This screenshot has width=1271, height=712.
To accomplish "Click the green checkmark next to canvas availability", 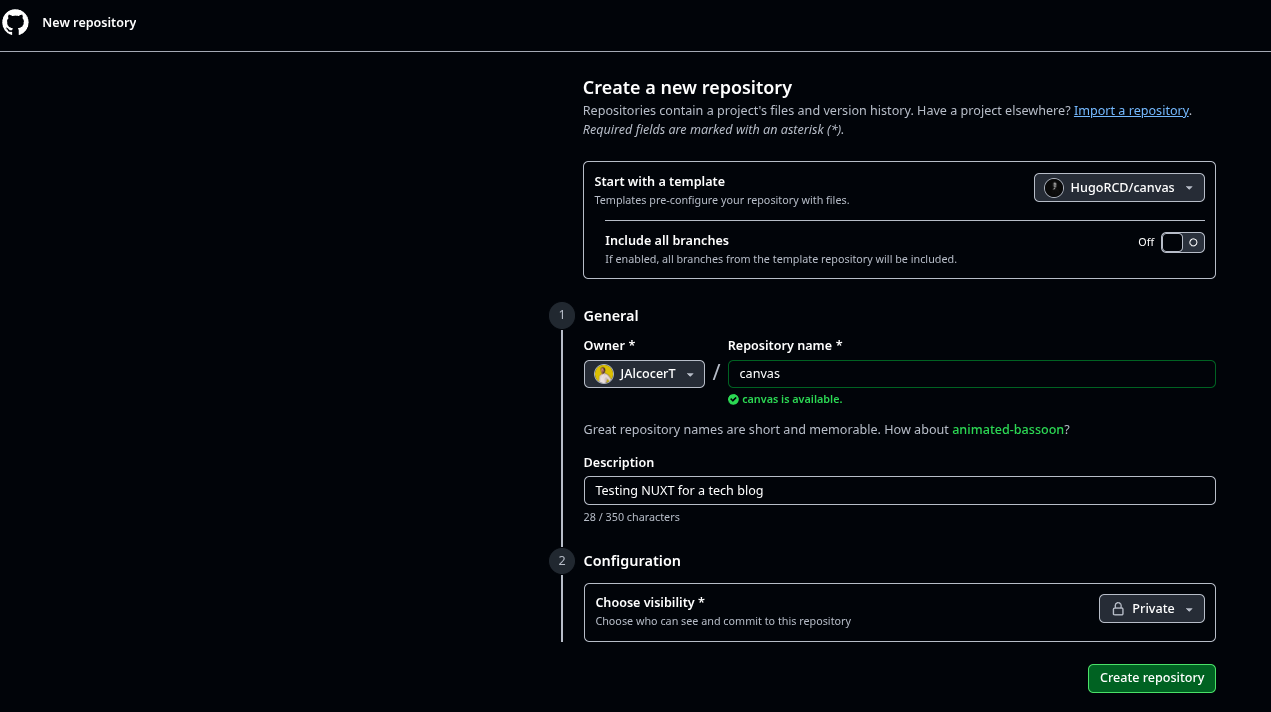I will 733,399.
